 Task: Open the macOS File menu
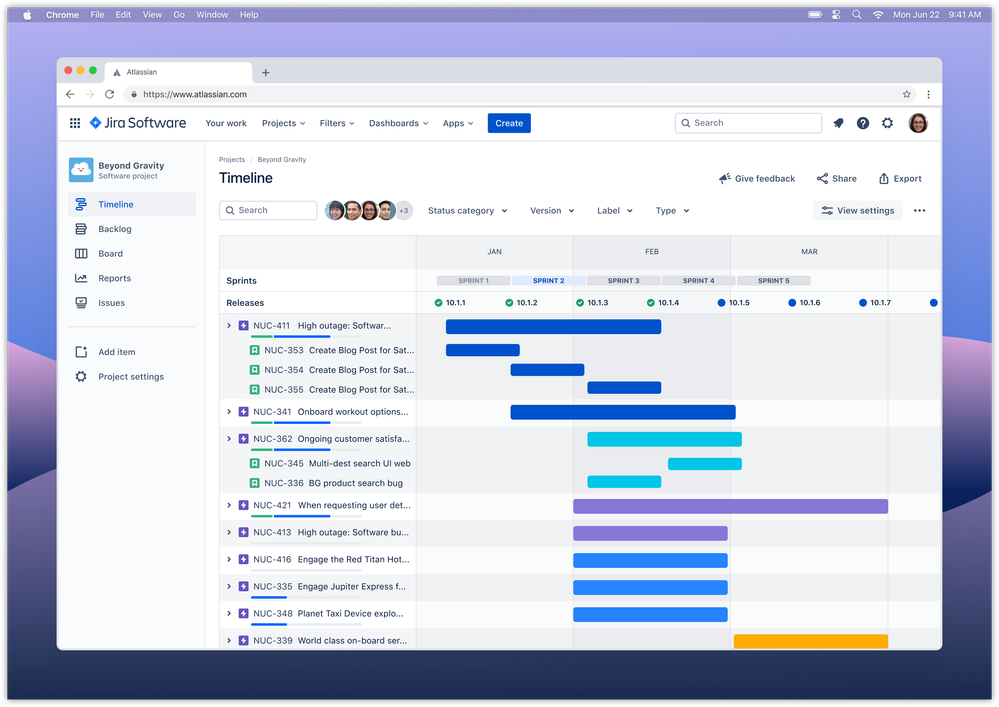[x=97, y=15]
